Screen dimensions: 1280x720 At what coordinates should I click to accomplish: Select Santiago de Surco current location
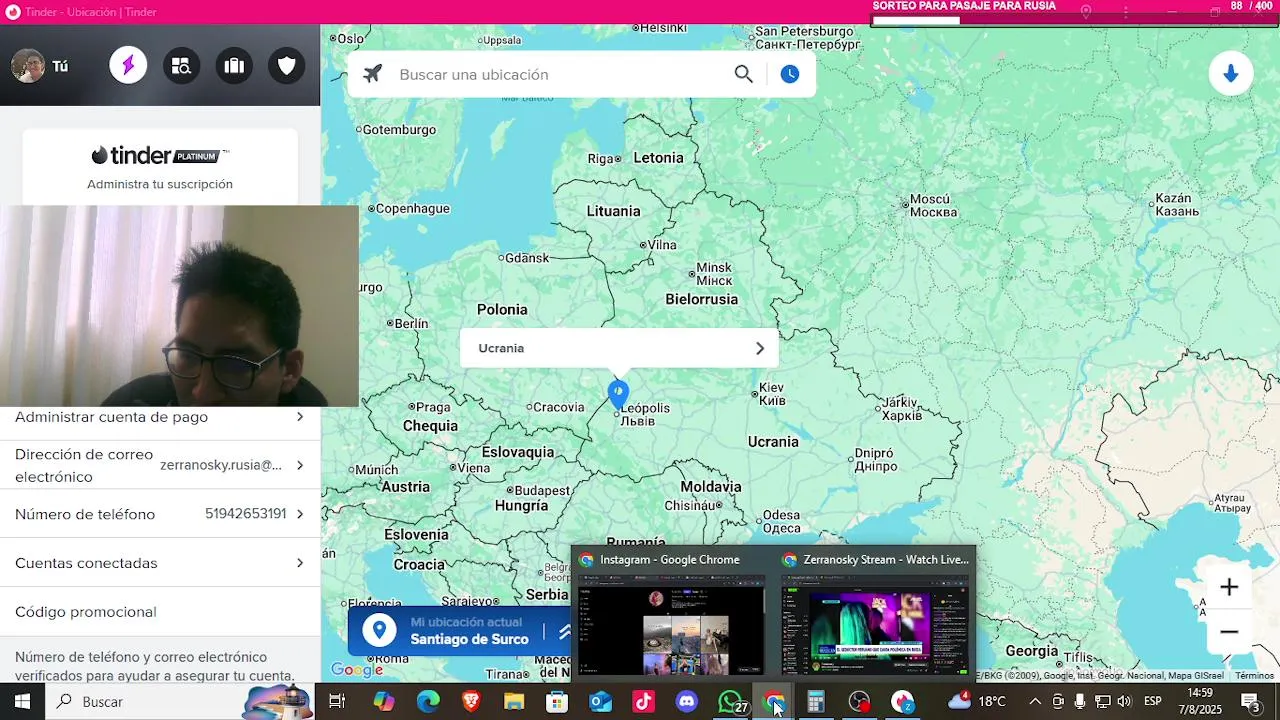pyautogui.click(x=469, y=639)
